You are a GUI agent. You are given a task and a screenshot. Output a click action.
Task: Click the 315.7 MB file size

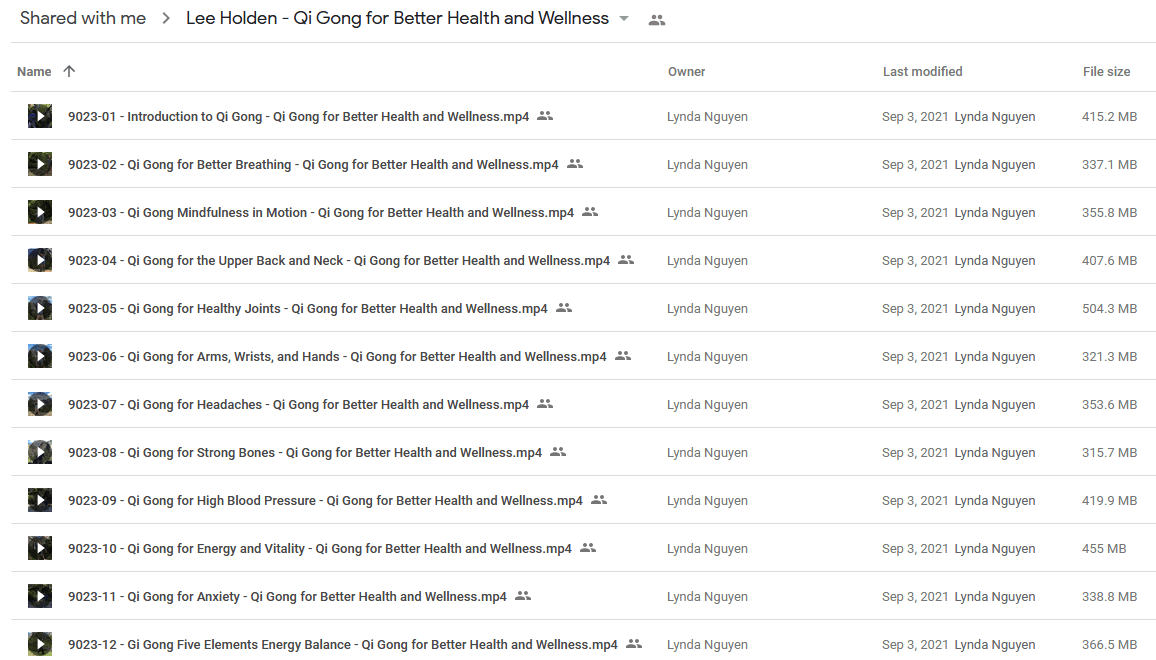coord(1110,453)
